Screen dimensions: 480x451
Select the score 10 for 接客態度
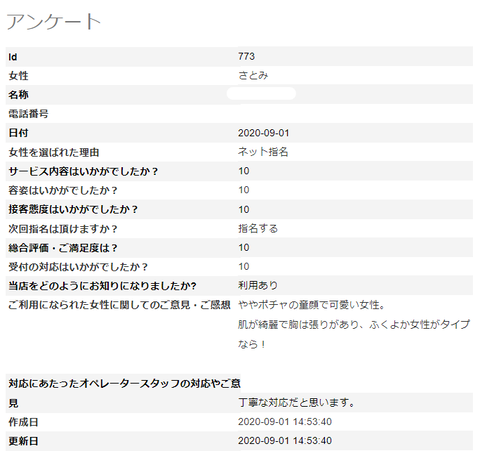pos(244,209)
